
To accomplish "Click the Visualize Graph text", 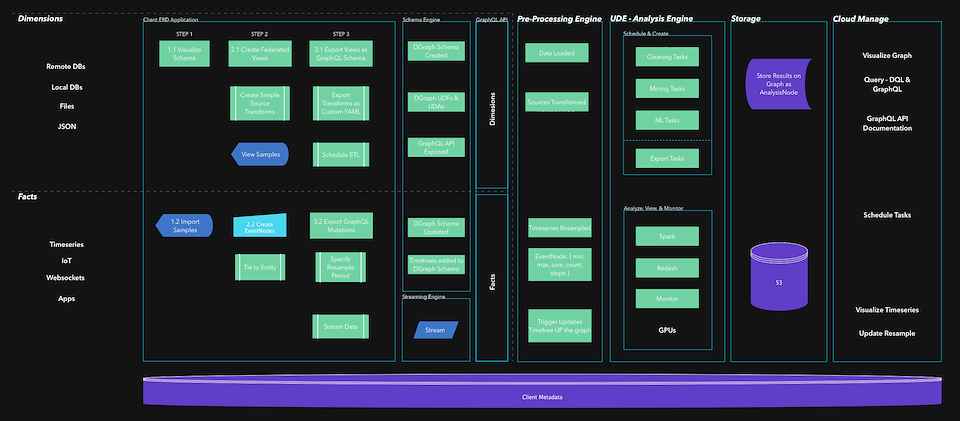I will [887, 55].
